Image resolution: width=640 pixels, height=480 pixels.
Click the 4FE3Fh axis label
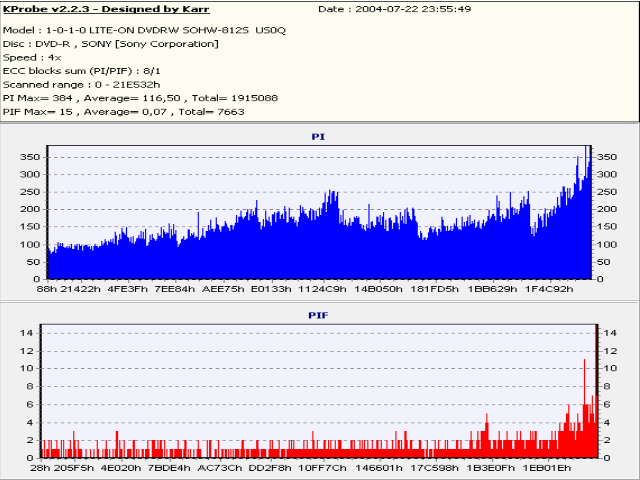127,289
